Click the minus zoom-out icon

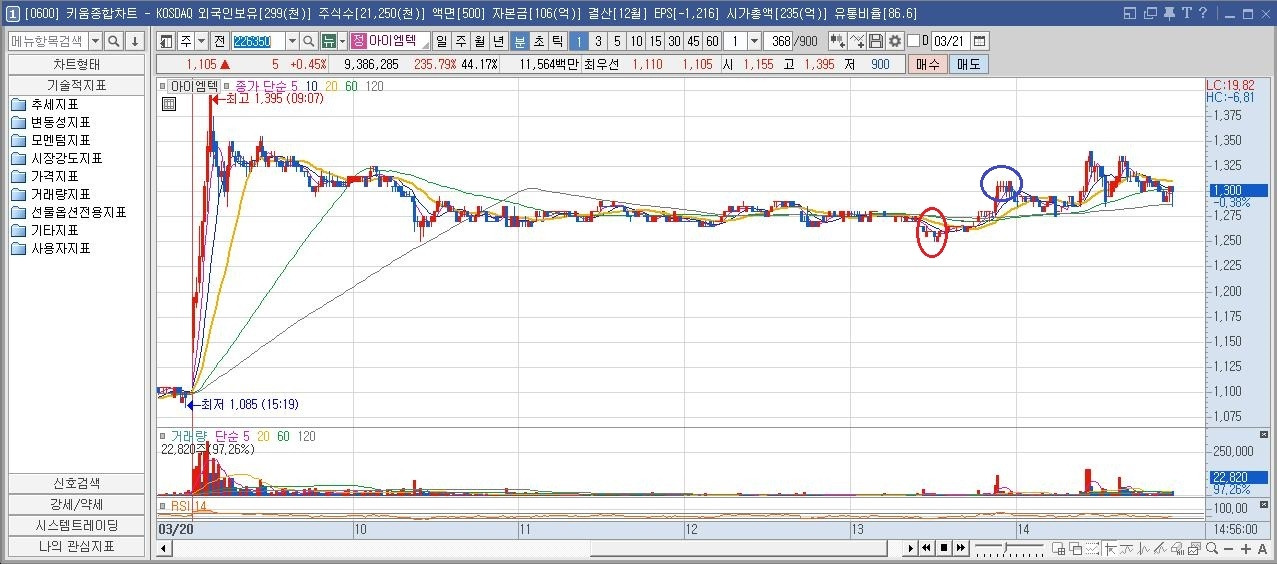1228,548
